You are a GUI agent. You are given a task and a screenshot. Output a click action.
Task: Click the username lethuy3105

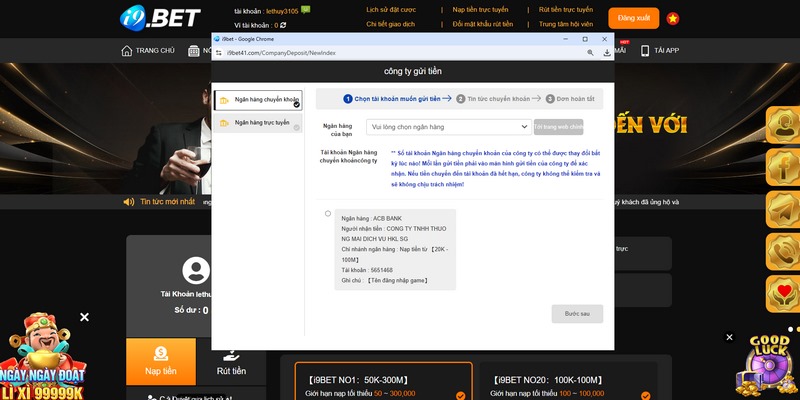(282, 11)
